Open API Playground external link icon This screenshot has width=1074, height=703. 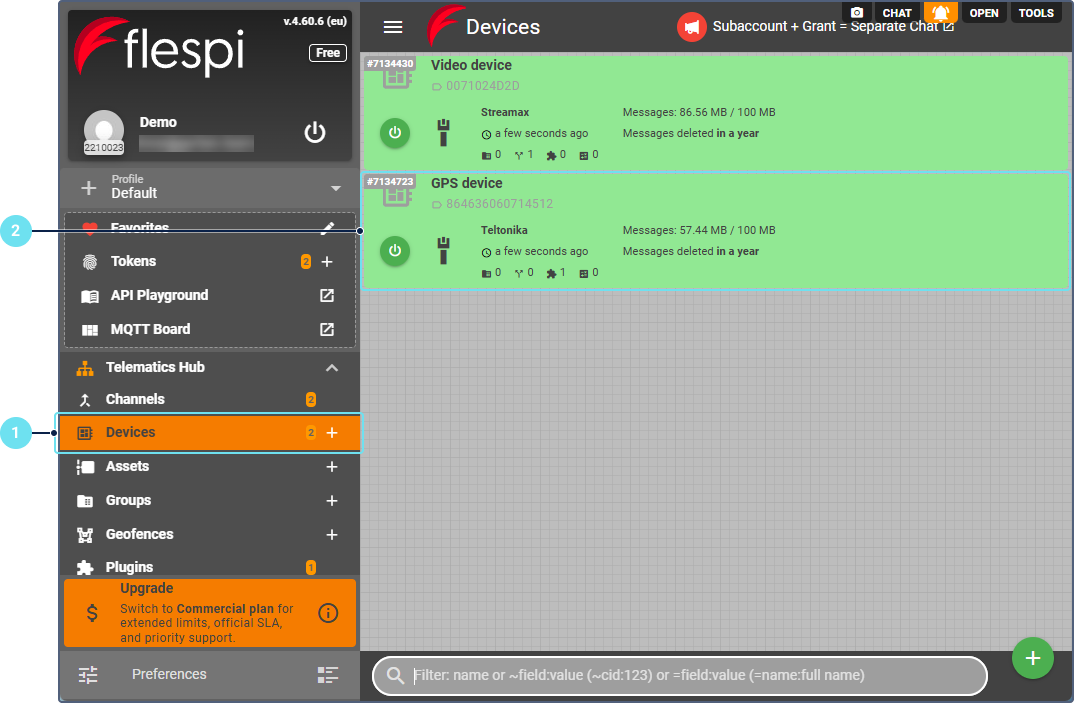(327, 296)
